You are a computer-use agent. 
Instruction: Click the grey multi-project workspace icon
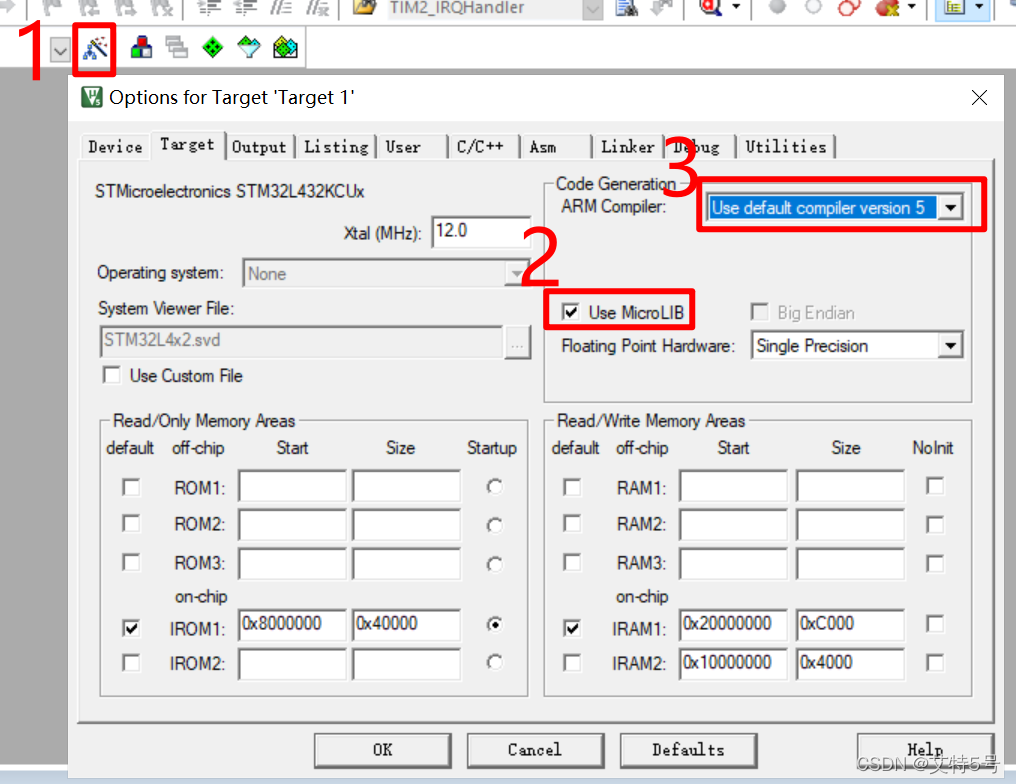[x=176, y=47]
